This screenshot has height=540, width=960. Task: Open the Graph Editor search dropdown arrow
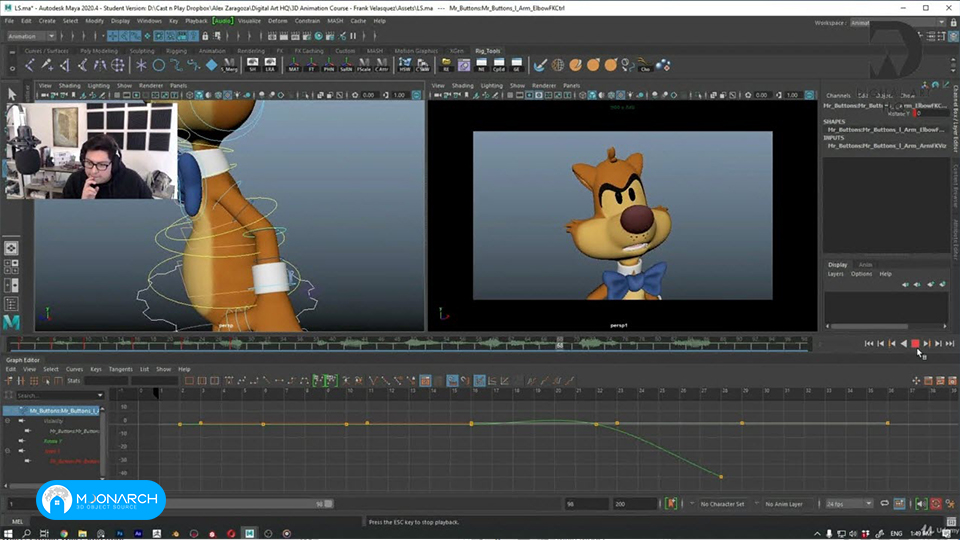[x=100, y=396]
